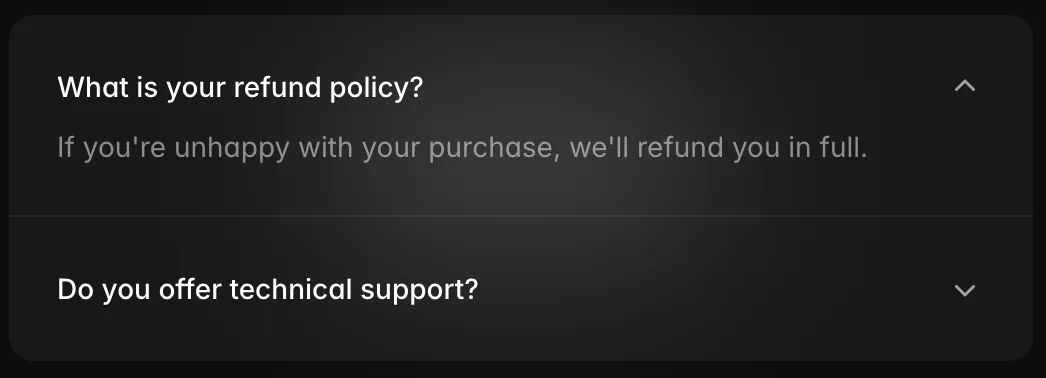This screenshot has height=378, width=1046.
Task: Open the 'Do you offer technical support?' question
Action: 268,290
